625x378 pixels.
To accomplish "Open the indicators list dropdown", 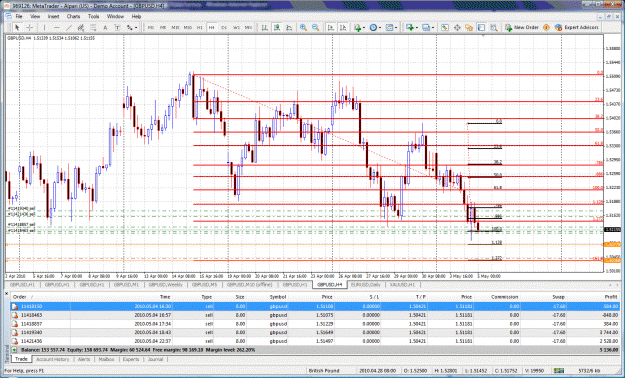I will click(x=359, y=28).
